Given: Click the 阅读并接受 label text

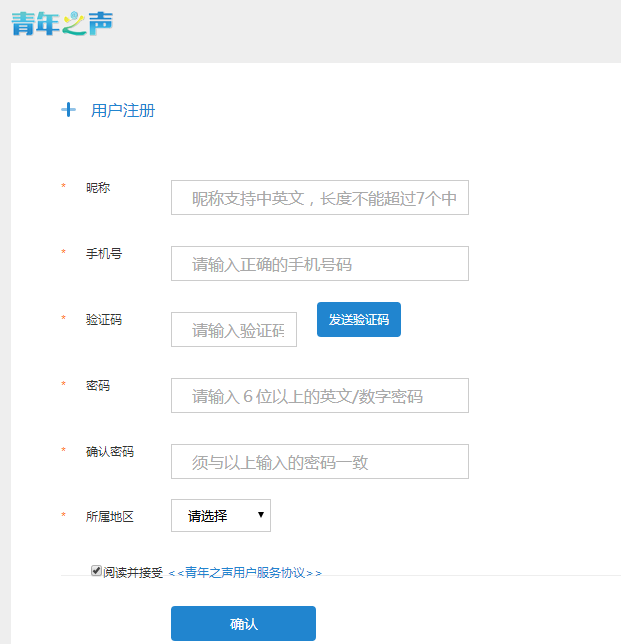Looking at the screenshot, I should 133,573.
